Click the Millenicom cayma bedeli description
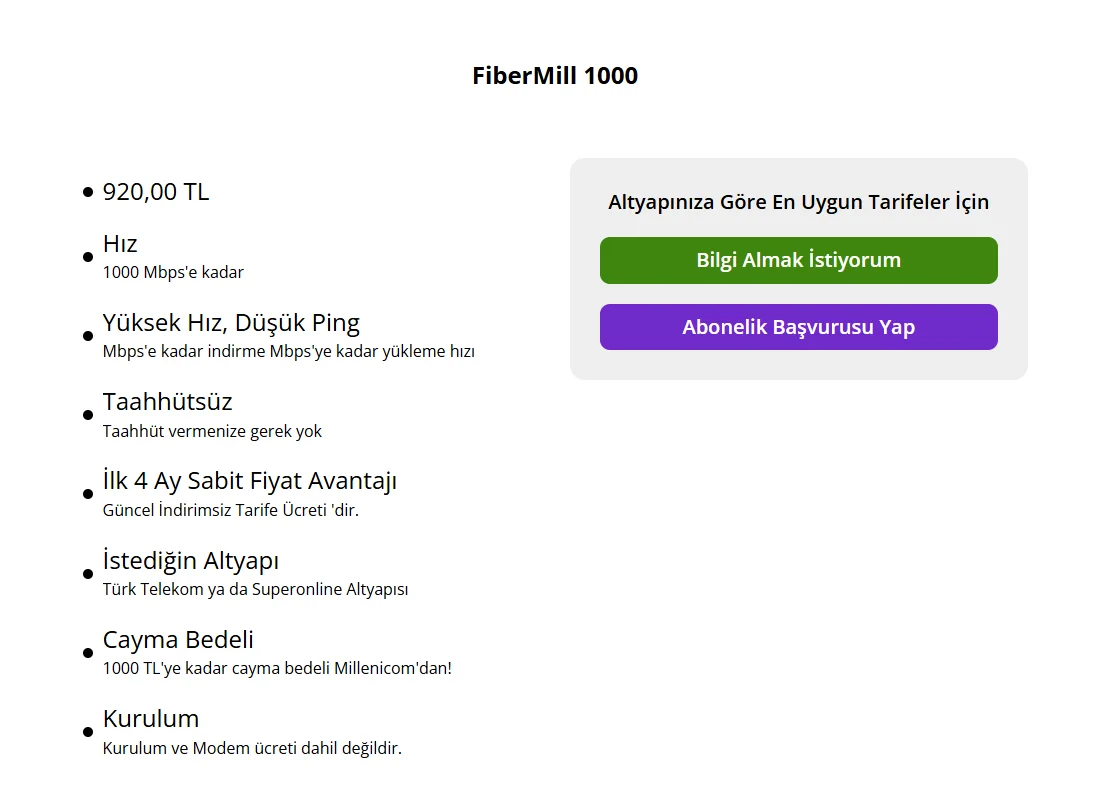Screen dimensions: 1101x787 click(x=277, y=668)
